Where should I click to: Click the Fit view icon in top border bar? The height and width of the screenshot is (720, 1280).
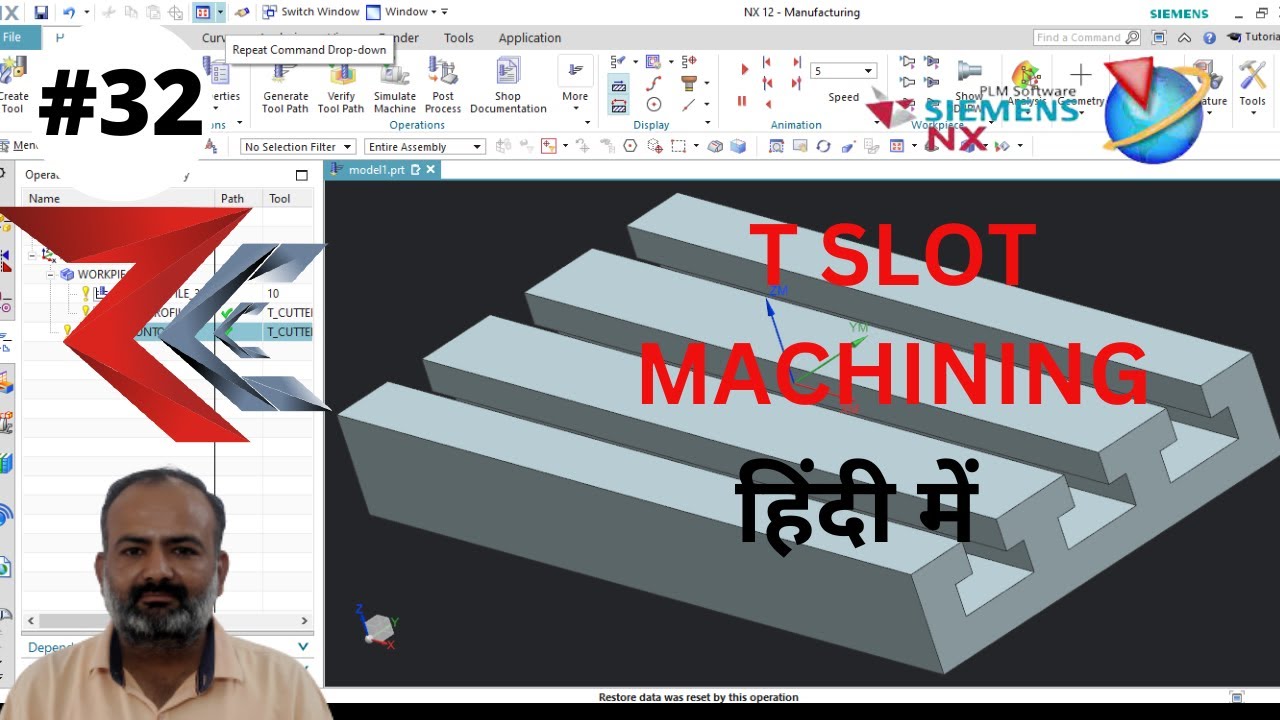(x=776, y=146)
